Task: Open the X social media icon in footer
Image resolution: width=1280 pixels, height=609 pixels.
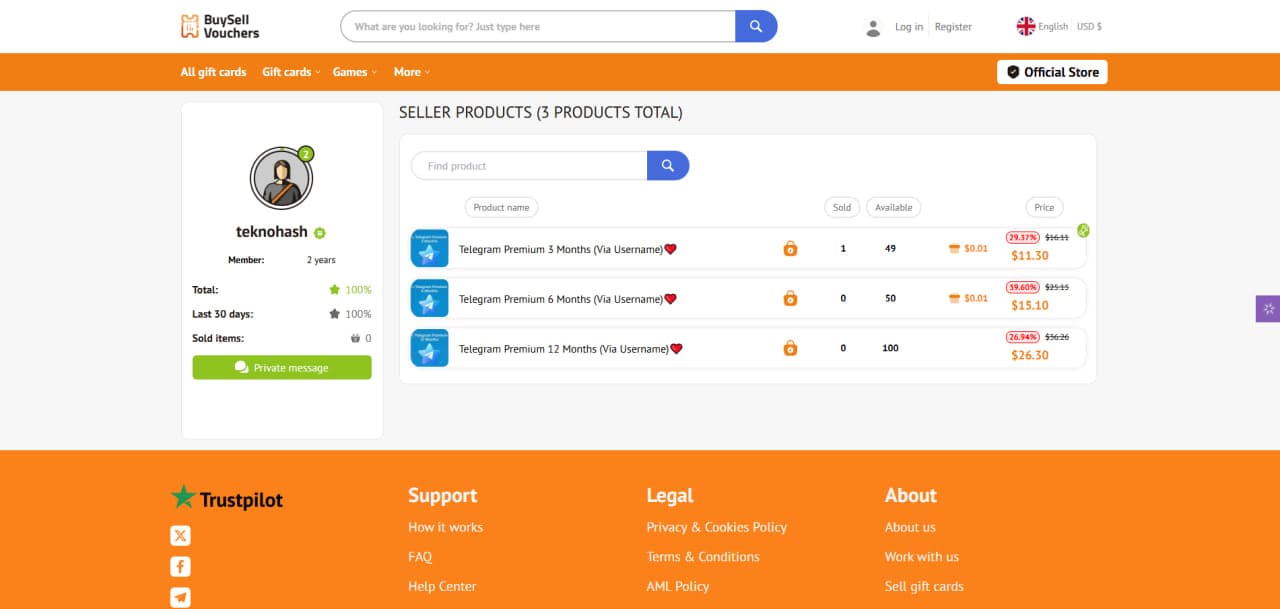Action: pos(180,536)
